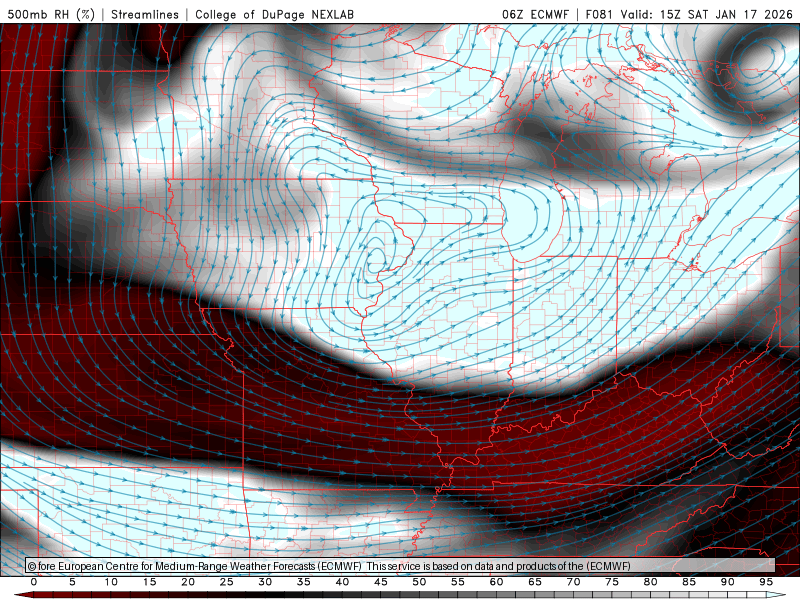This screenshot has height=600, width=800.
Task: Click the closed circulation center in the upper-right corner
Action: point(759,61)
